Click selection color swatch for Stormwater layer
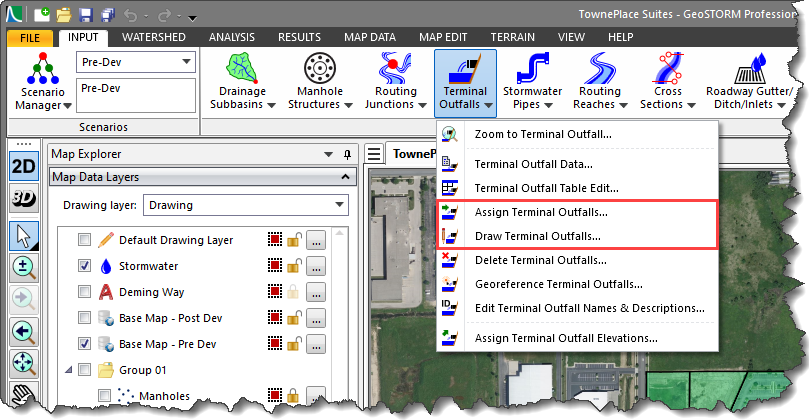The image size is (809, 420). point(275,266)
